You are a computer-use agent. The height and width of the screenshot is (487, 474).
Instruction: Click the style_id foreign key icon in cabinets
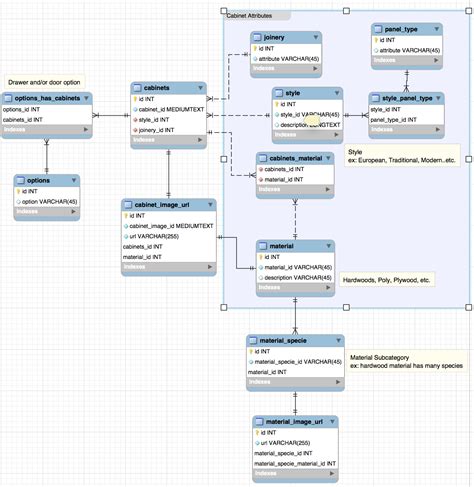[x=135, y=120]
